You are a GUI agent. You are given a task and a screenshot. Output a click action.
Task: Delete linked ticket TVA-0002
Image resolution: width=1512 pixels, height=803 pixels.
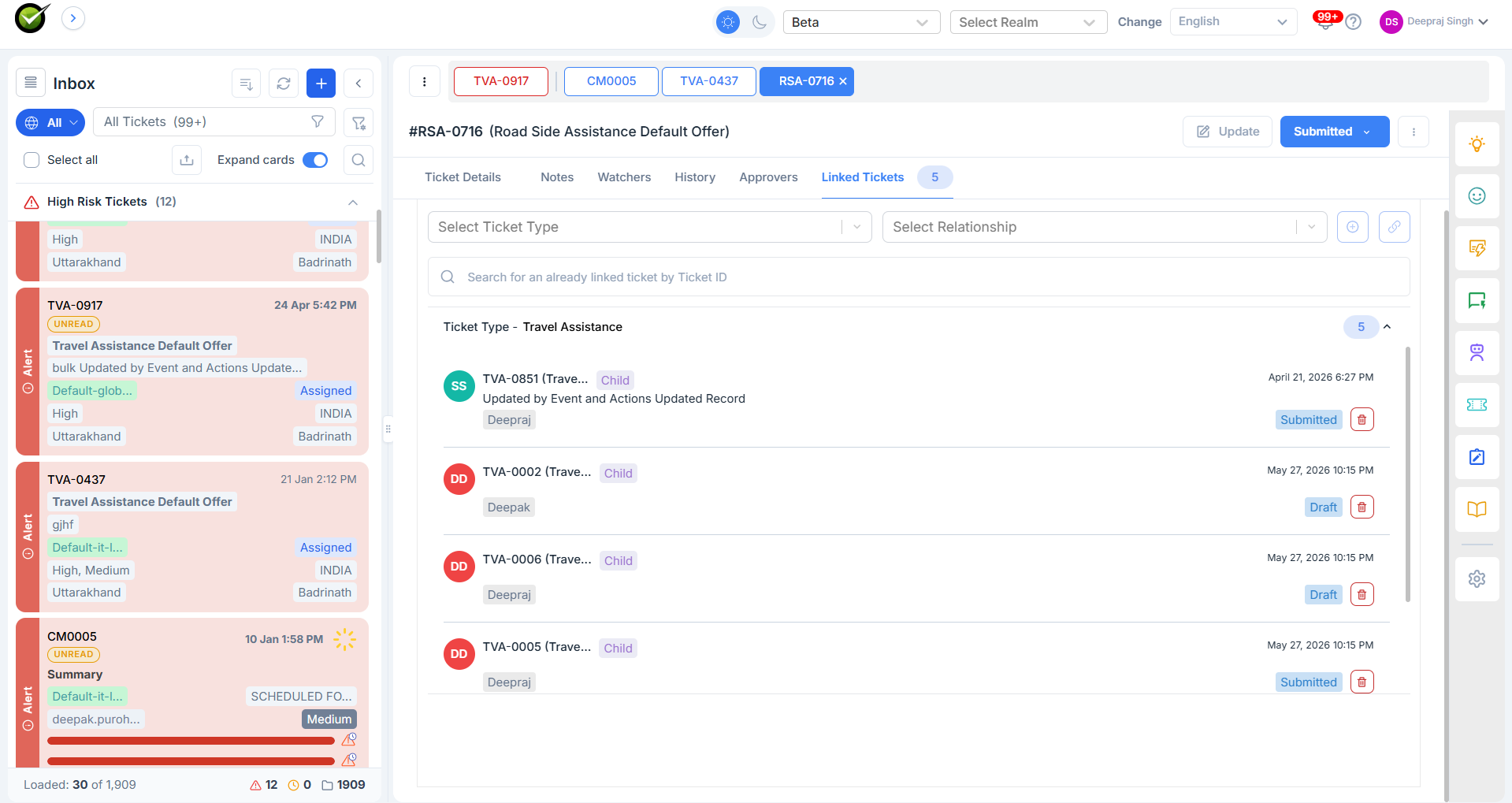(1362, 507)
